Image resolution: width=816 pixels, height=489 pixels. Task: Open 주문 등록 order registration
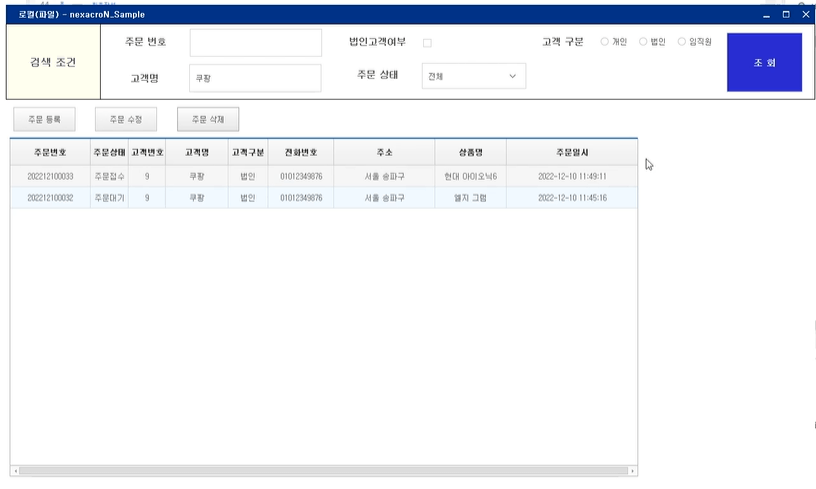pyautogui.click(x=44, y=120)
